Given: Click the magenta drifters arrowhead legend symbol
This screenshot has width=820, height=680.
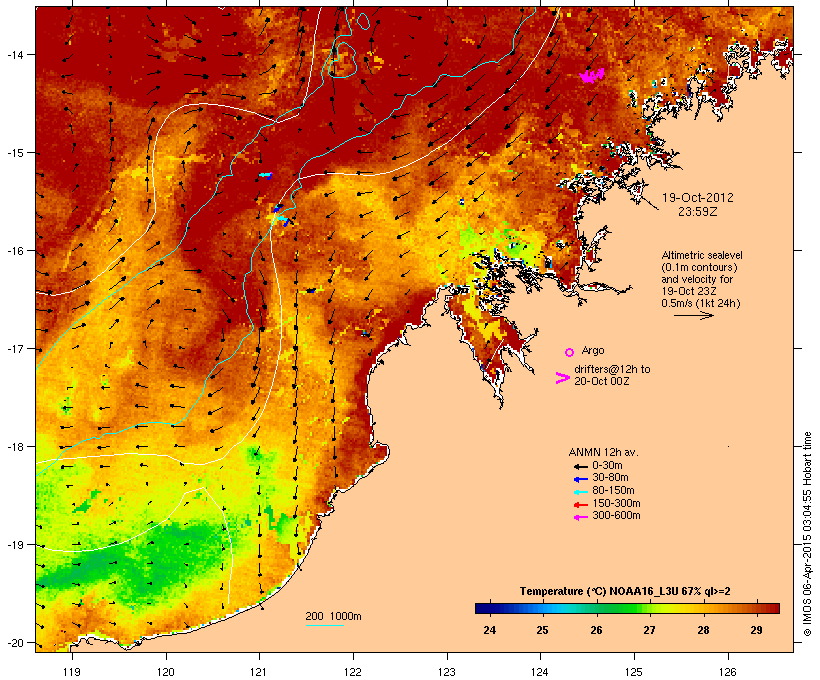Looking at the screenshot, I should click(x=562, y=378).
